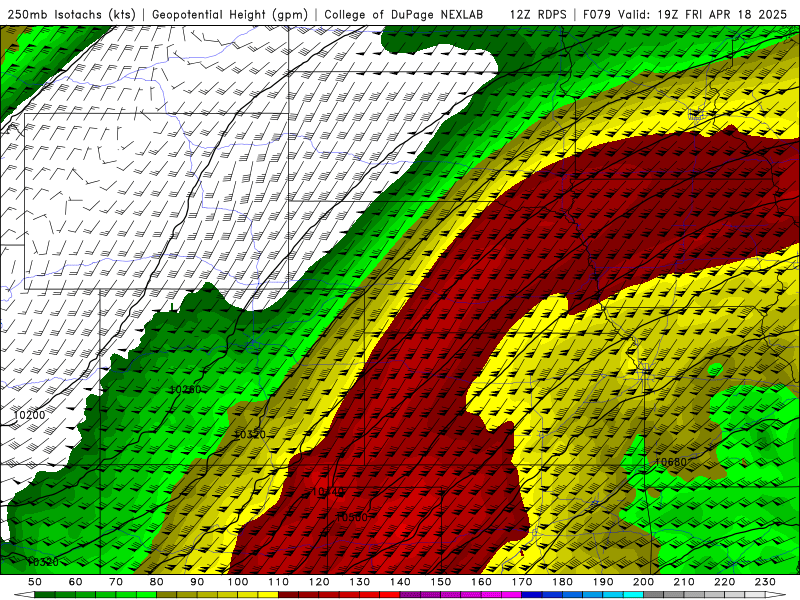Image resolution: width=800 pixels, height=600 pixels.
Task: Click the 210 value on the color legend
Action: pyautogui.click(x=684, y=582)
